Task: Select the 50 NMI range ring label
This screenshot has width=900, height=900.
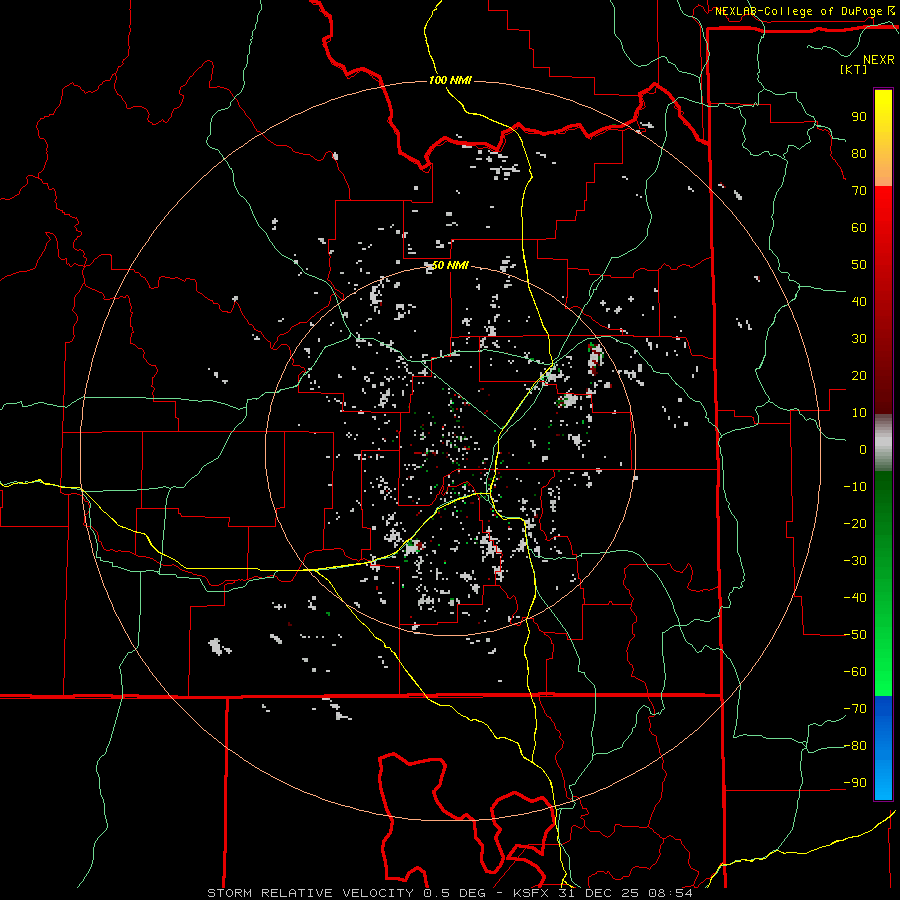Action: (x=450, y=265)
